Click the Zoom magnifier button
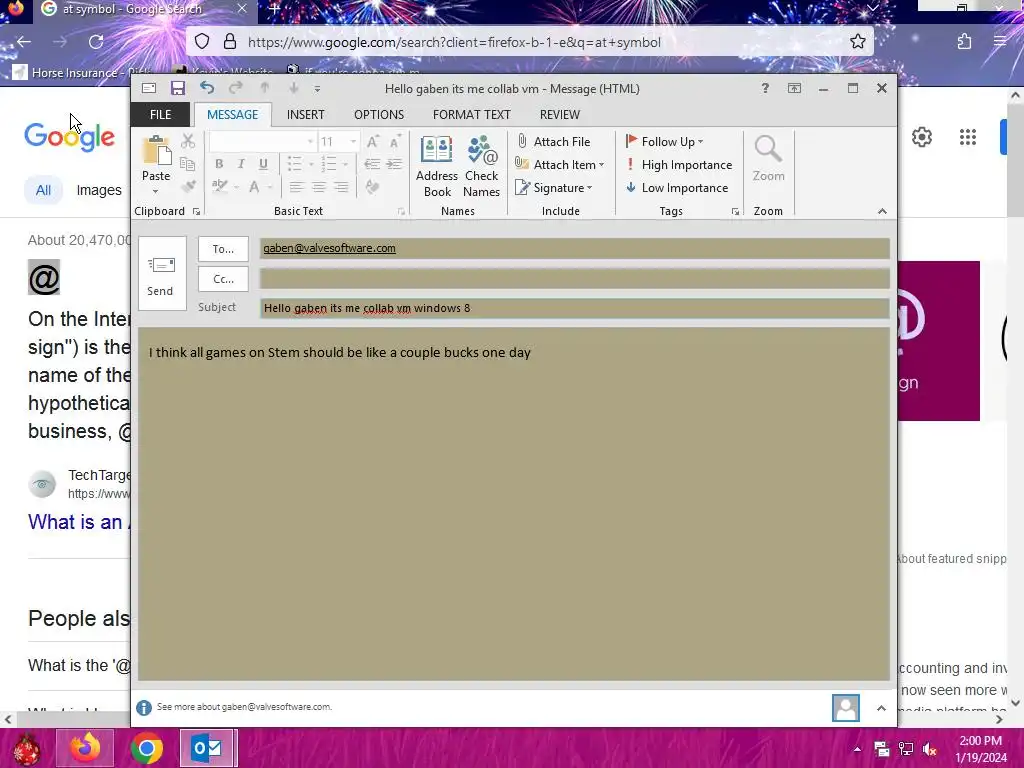 point(769,159)
